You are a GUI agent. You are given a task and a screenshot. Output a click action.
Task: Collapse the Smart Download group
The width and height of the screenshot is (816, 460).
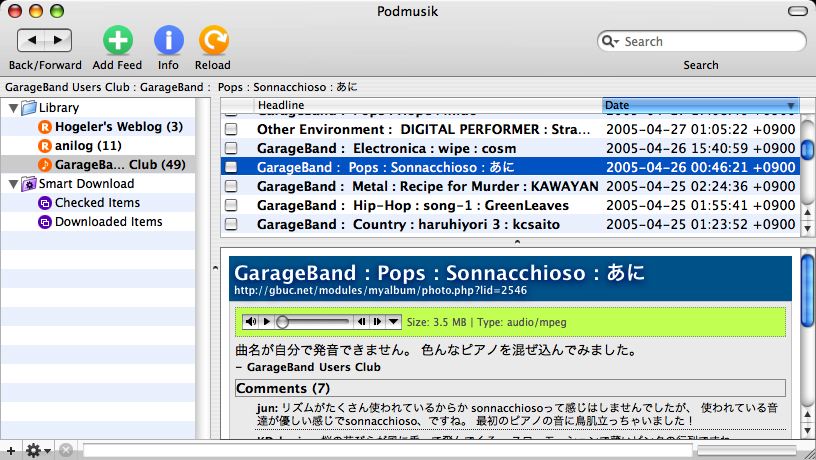tap(12, 184)
